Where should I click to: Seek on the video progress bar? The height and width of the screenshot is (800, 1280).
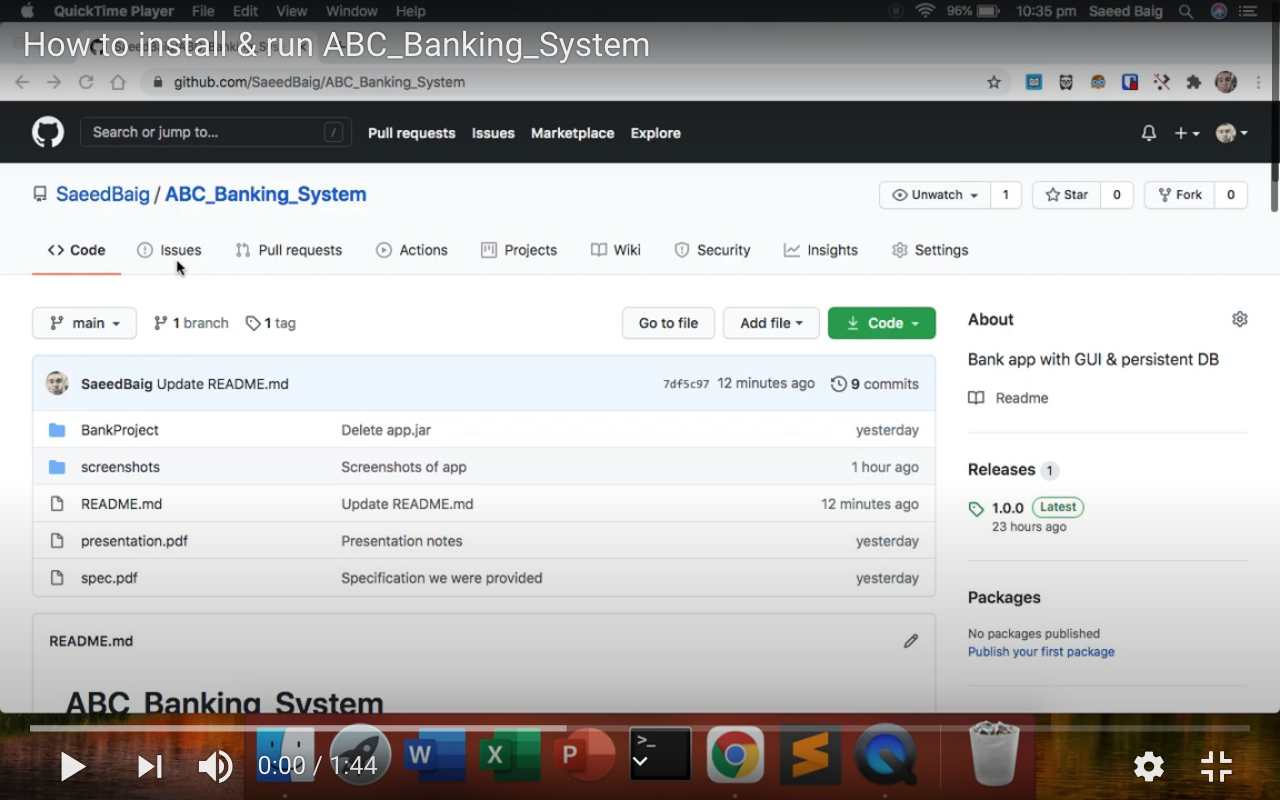(x=640, y=729)
